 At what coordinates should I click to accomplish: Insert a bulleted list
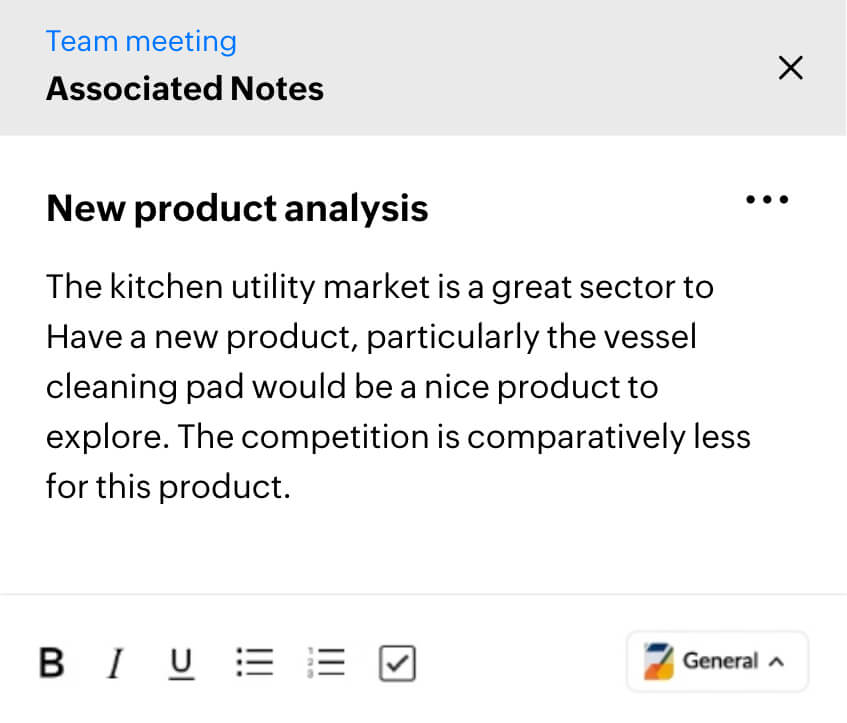[x=254, y=661]
